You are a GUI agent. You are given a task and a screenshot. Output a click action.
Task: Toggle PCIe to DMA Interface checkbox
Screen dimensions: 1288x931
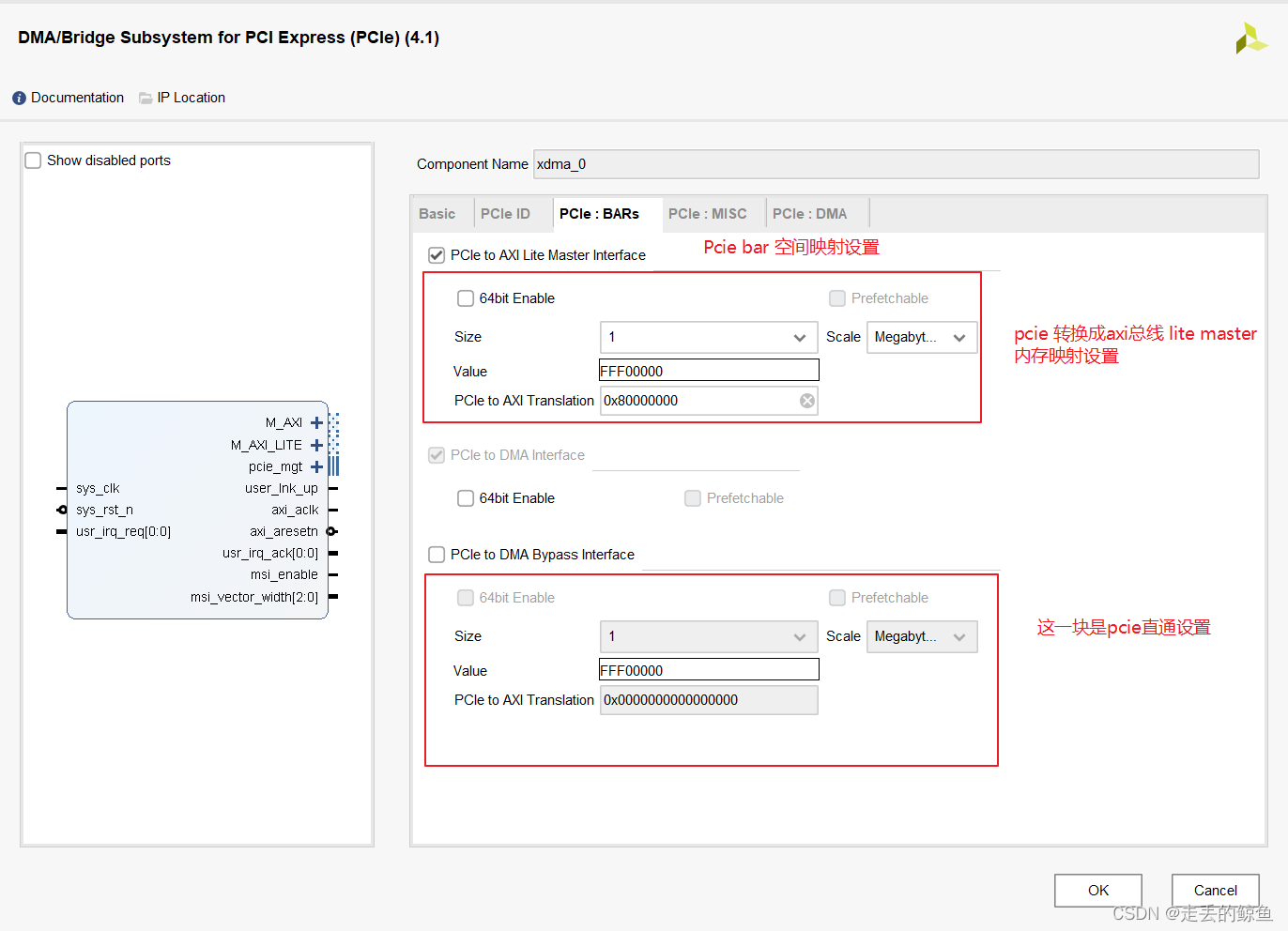click(437, 455)
